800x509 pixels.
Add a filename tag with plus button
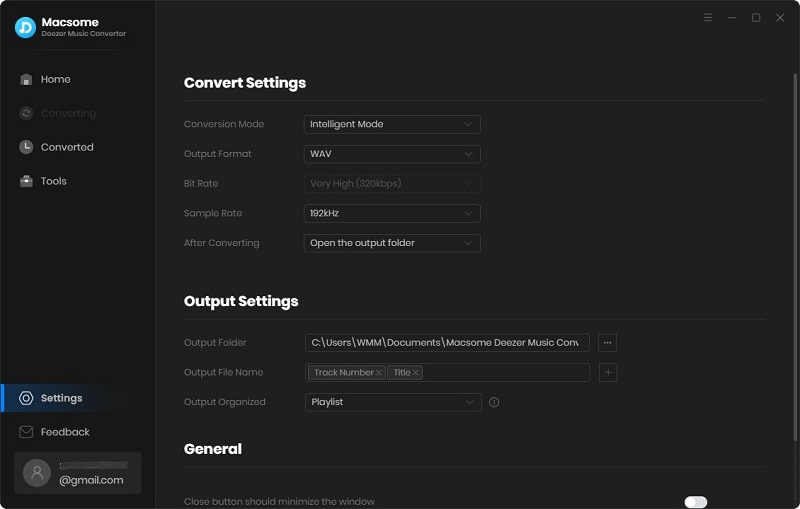608,373
